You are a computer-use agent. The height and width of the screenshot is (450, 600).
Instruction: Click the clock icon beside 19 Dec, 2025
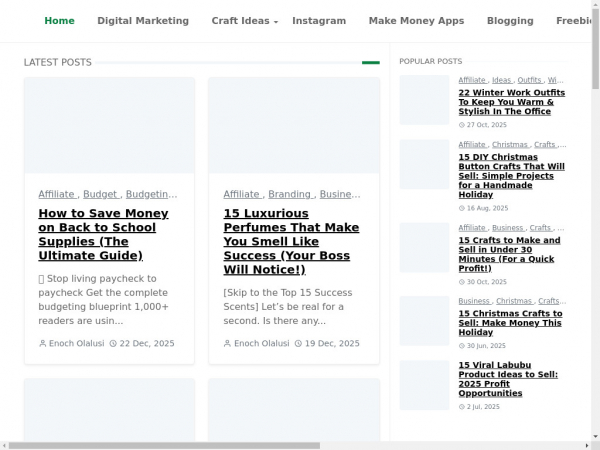[x=298, y=343]
